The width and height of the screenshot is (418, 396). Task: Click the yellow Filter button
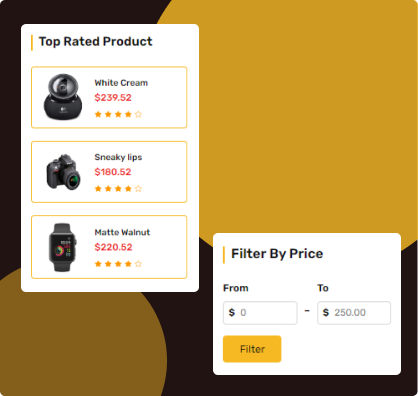click(x=252, y=349)
